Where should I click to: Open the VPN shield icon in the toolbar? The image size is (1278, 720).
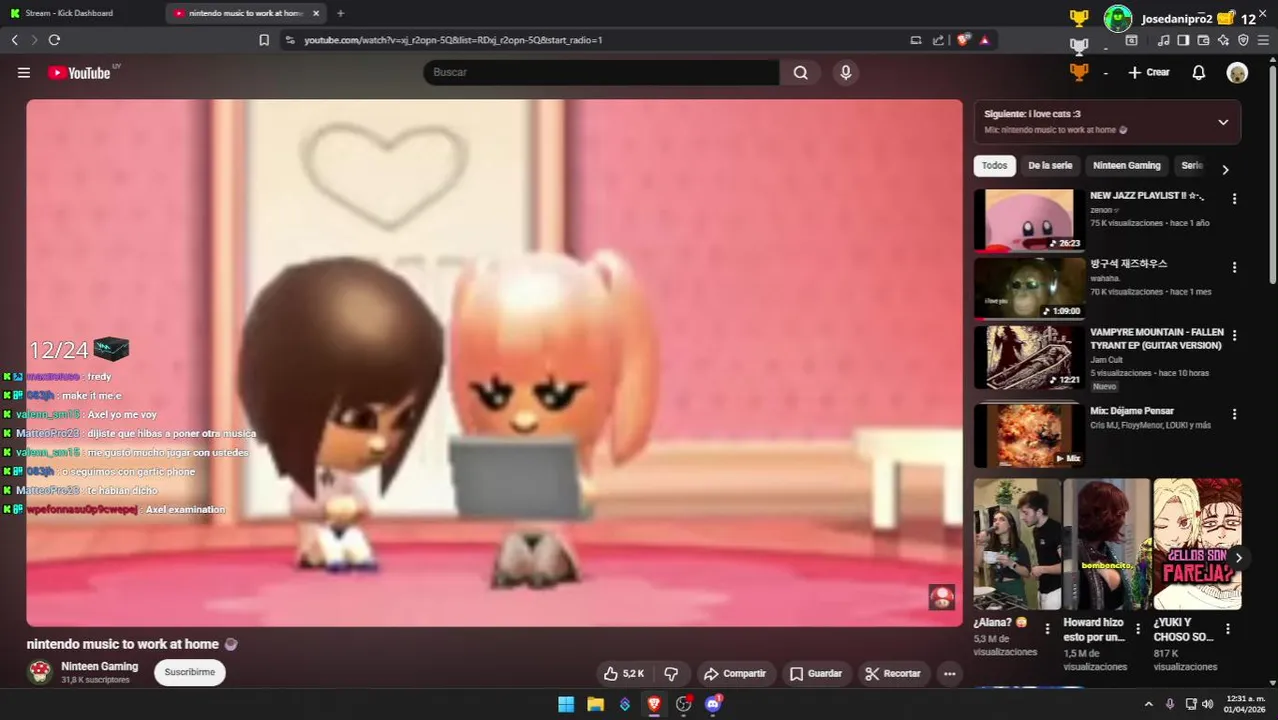1243,40
